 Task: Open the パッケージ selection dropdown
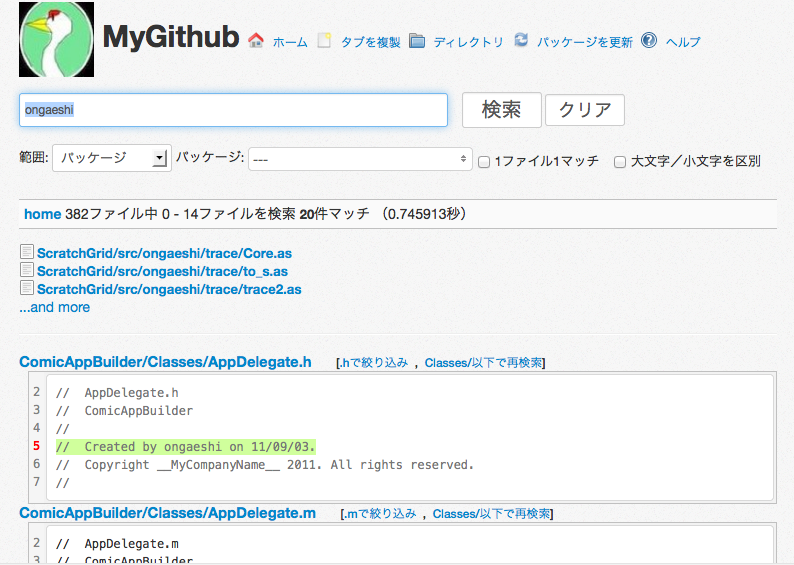pos(360,159)
